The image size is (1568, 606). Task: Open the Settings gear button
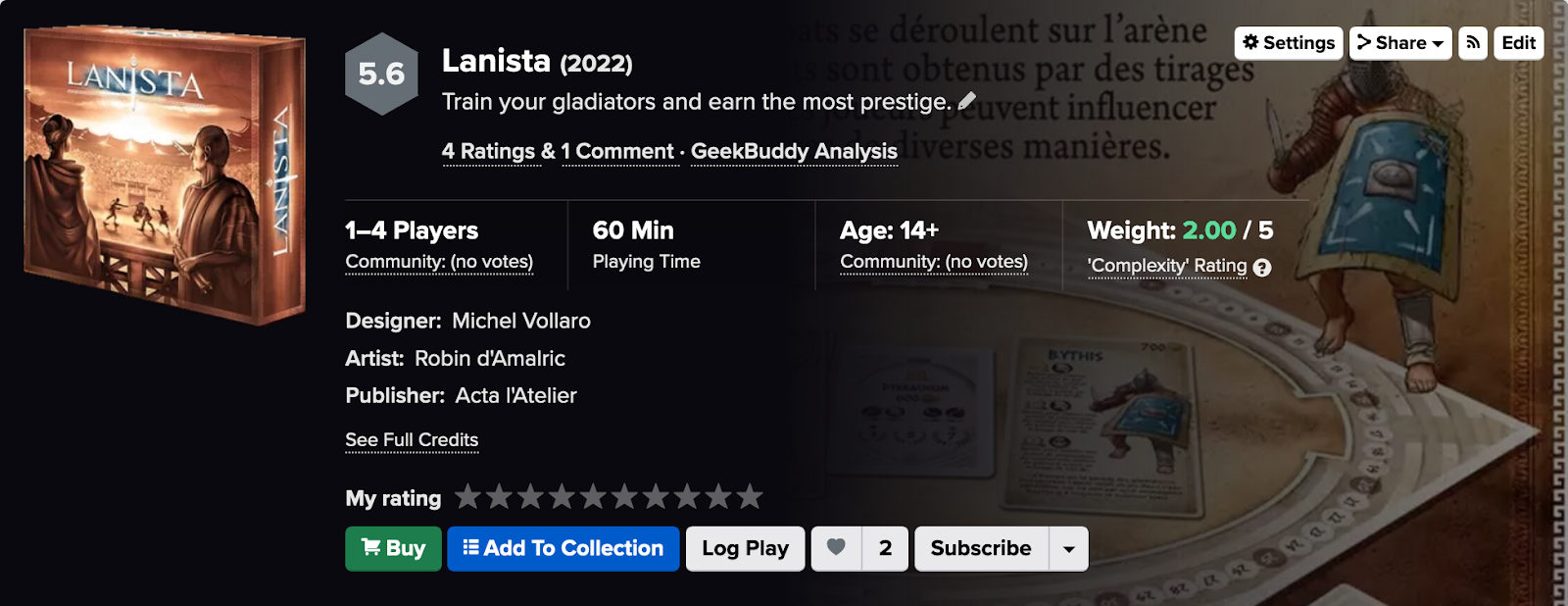pos(1288,43)
